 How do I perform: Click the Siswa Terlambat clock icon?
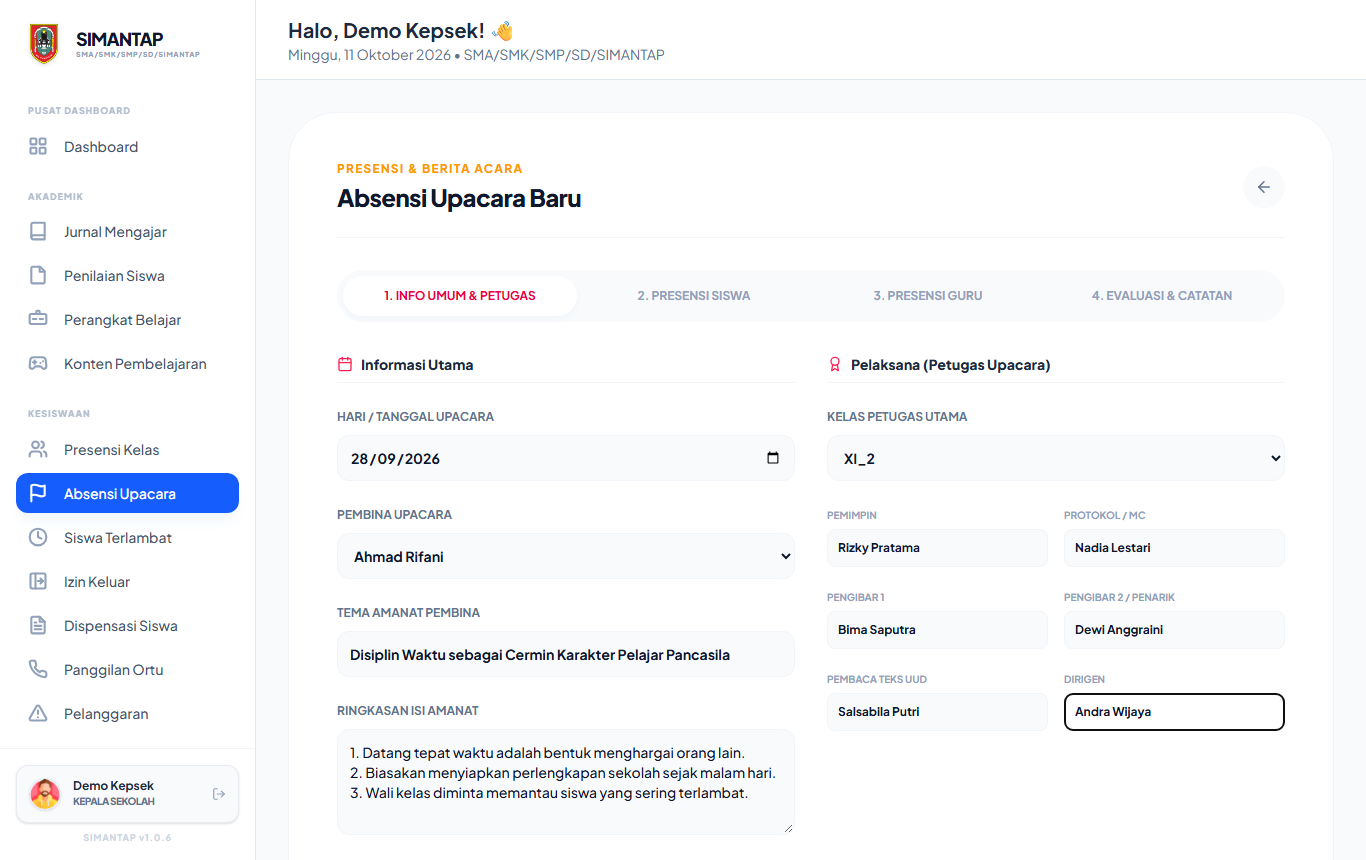(38, 538)
